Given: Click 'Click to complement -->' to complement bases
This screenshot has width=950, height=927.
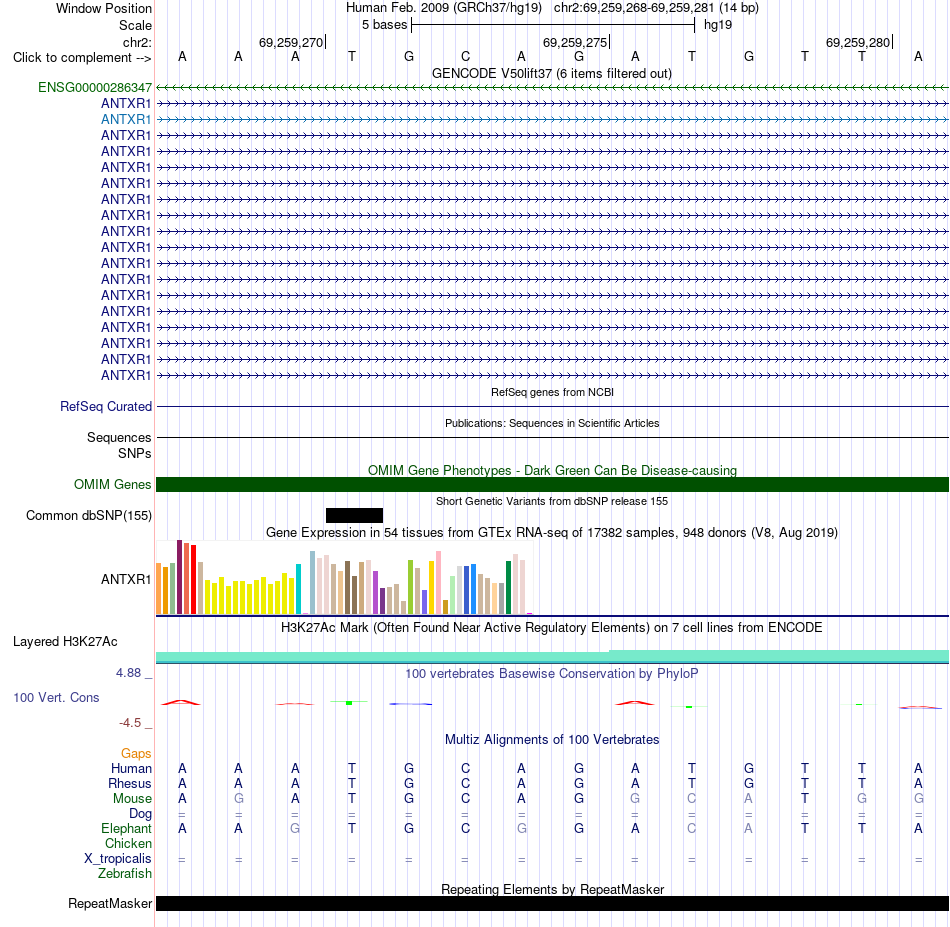Looking at the screenshot, I should click(x=82, y=58).
